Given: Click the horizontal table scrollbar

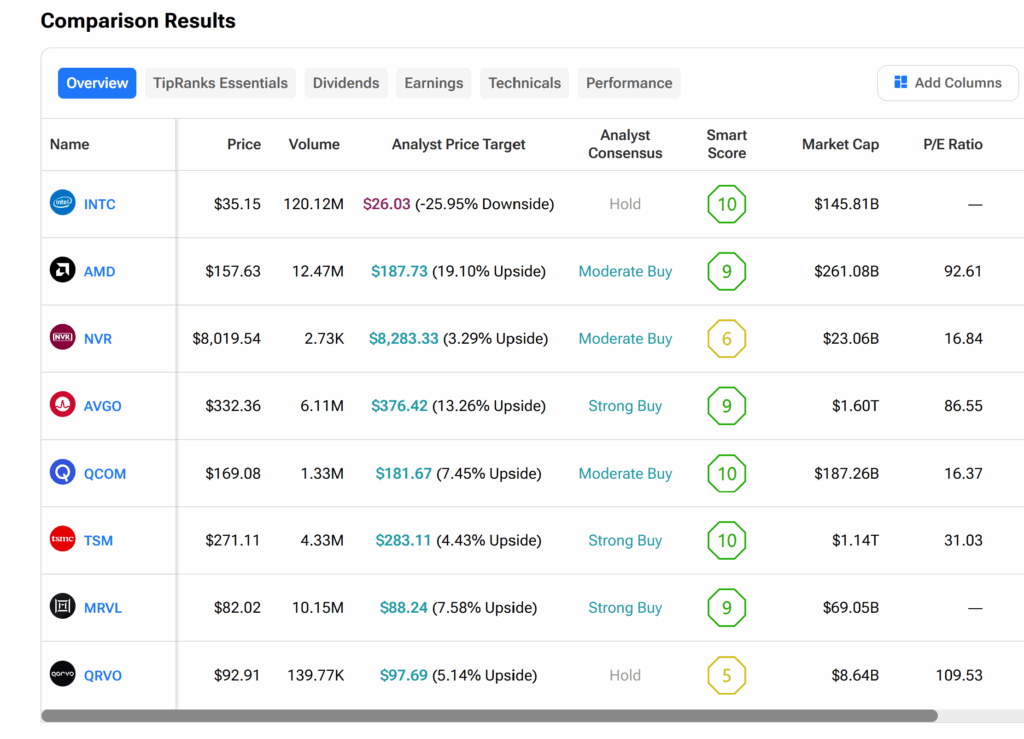Looking at the screenshot, I should [489, 715].
